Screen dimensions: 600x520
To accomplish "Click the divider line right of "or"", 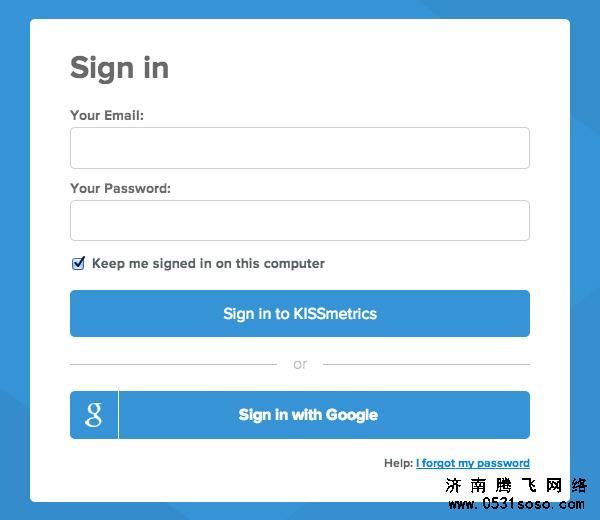I will point(426,364).
